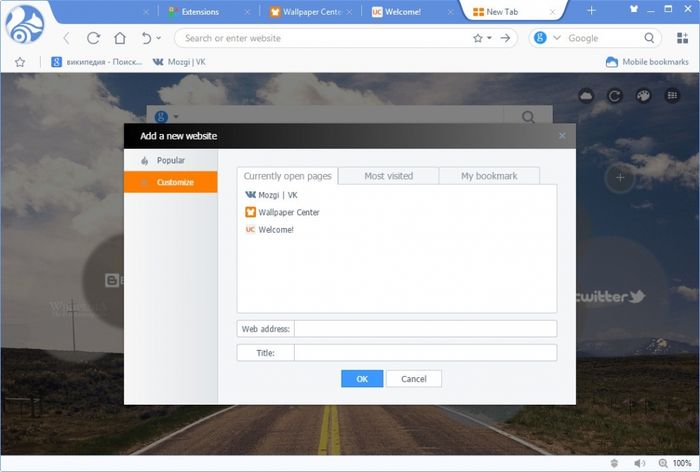Screen dimensions: 700x472
Task: Click the cloud sync icon on page
Action: 586,96
